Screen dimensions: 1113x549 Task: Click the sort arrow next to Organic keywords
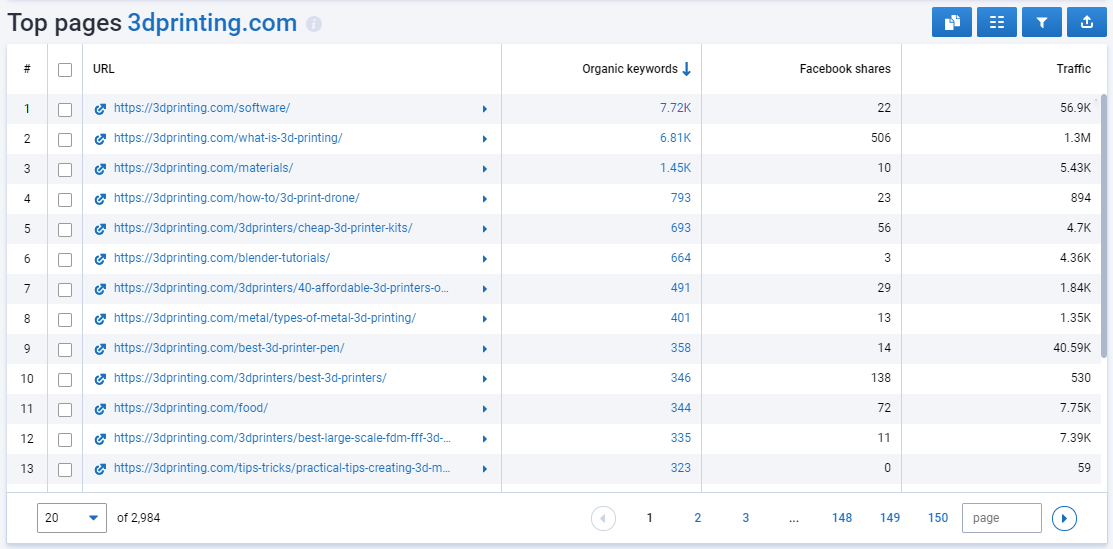[686, 69]
